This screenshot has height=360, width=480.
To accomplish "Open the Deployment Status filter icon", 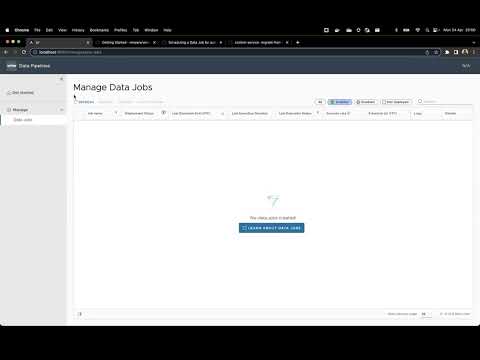I will tap(164, 113).
